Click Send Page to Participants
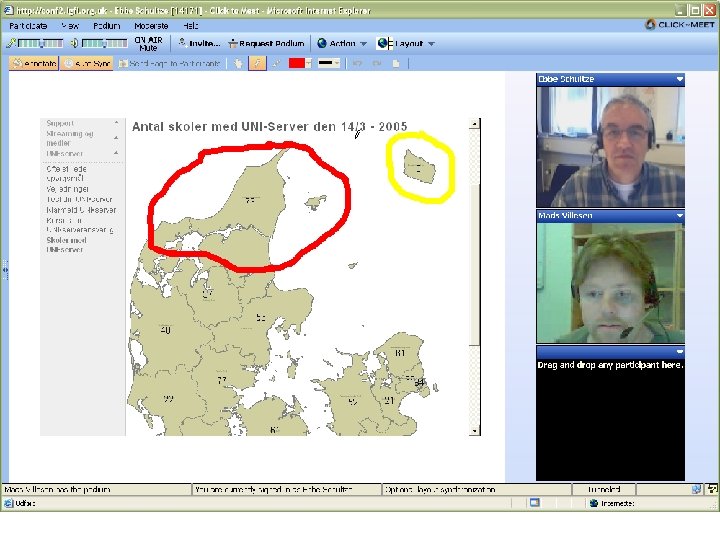The height and width of the screenshot is (540, 720). 169,63
